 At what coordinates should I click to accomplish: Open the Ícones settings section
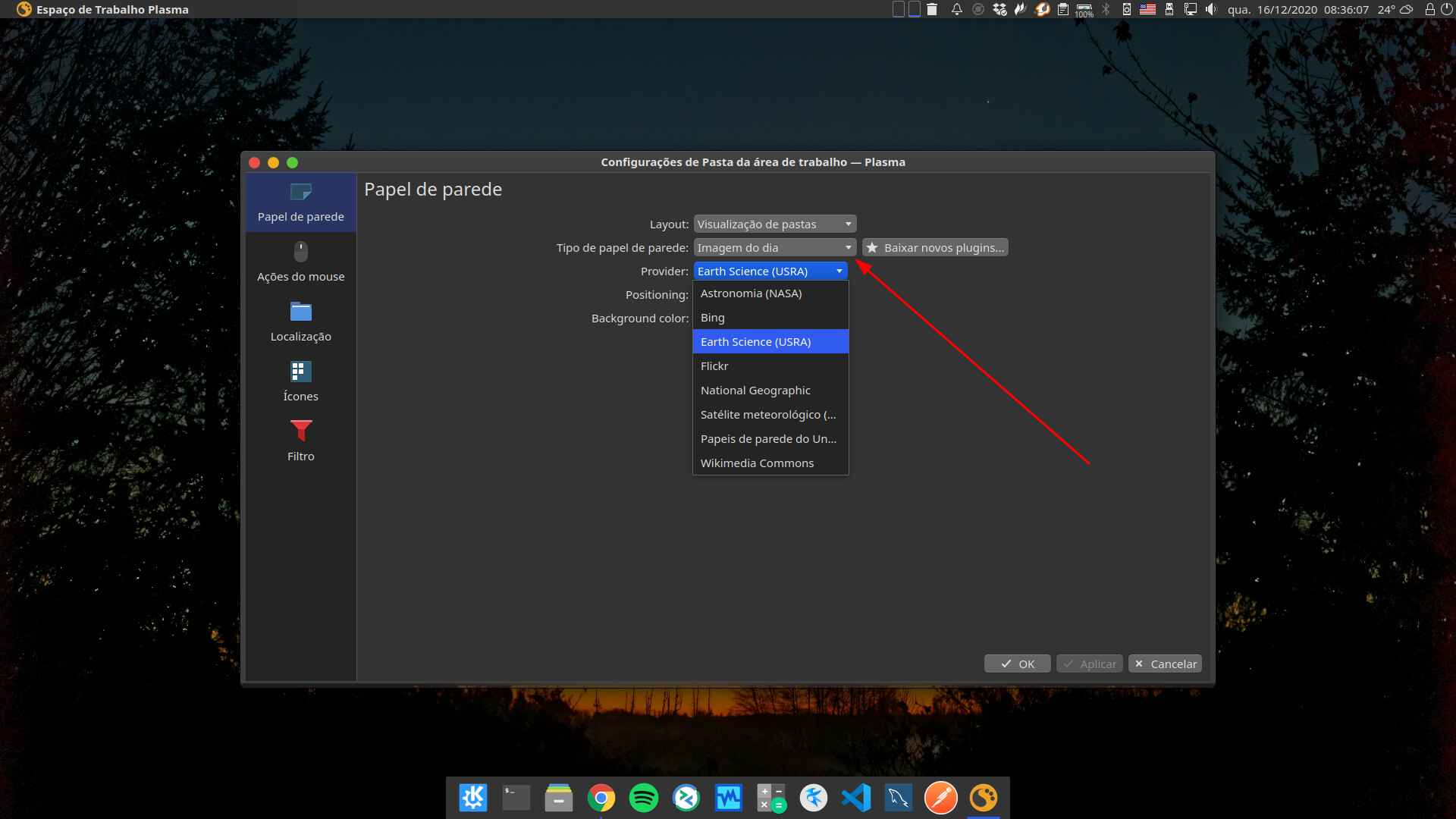(300, 381)
